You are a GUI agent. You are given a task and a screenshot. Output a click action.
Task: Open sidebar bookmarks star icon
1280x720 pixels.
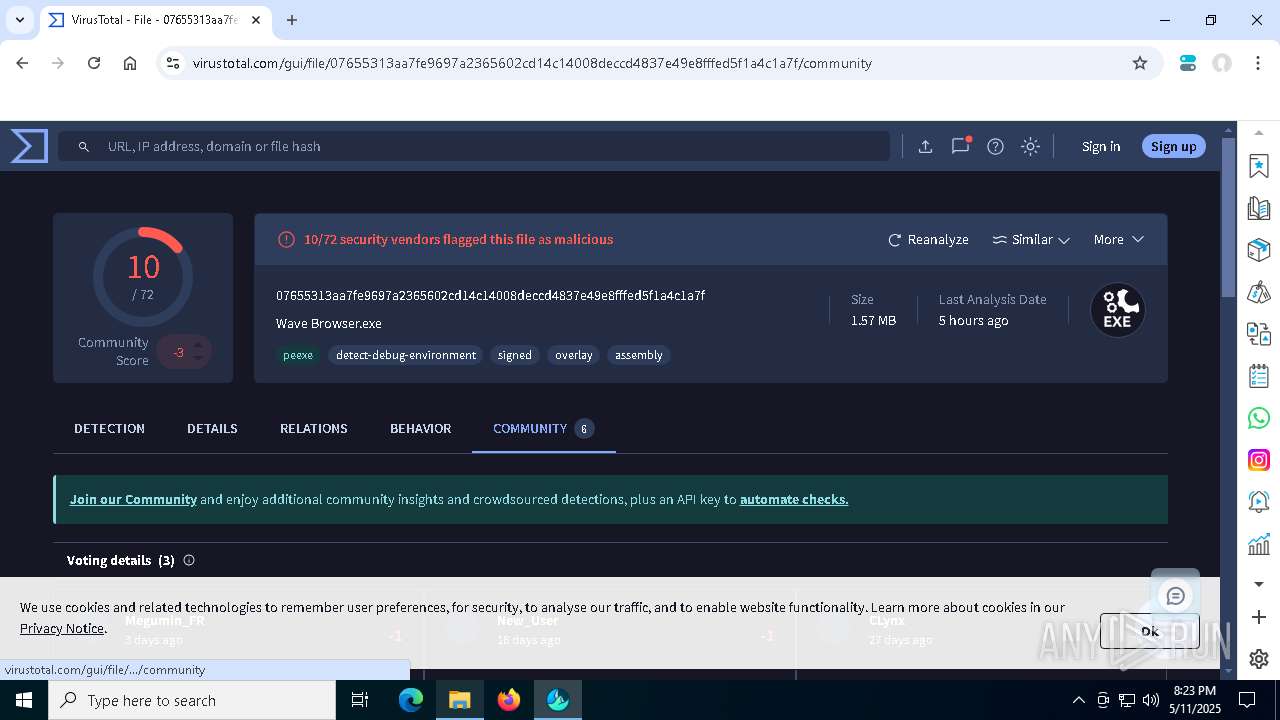coord(1259,166)
